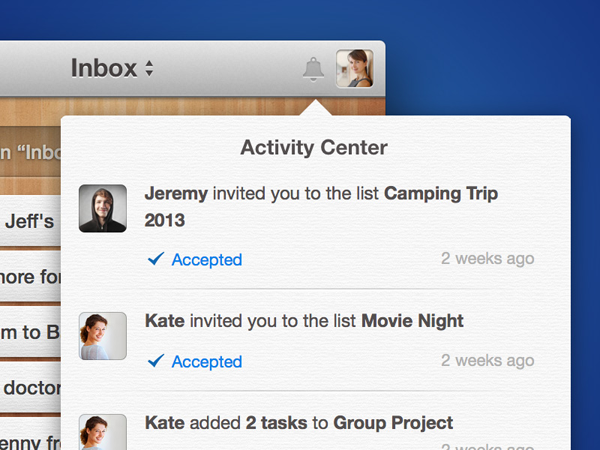Open the user profile avatar in toolbar

click(354, 69)
